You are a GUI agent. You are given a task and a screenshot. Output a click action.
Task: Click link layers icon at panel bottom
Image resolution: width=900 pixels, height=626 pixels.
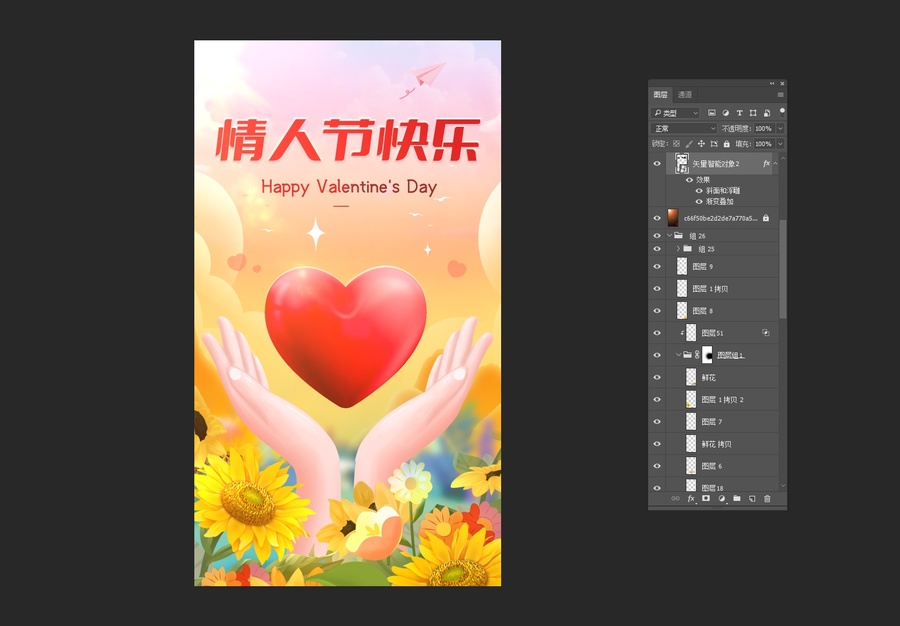(676, 499)
